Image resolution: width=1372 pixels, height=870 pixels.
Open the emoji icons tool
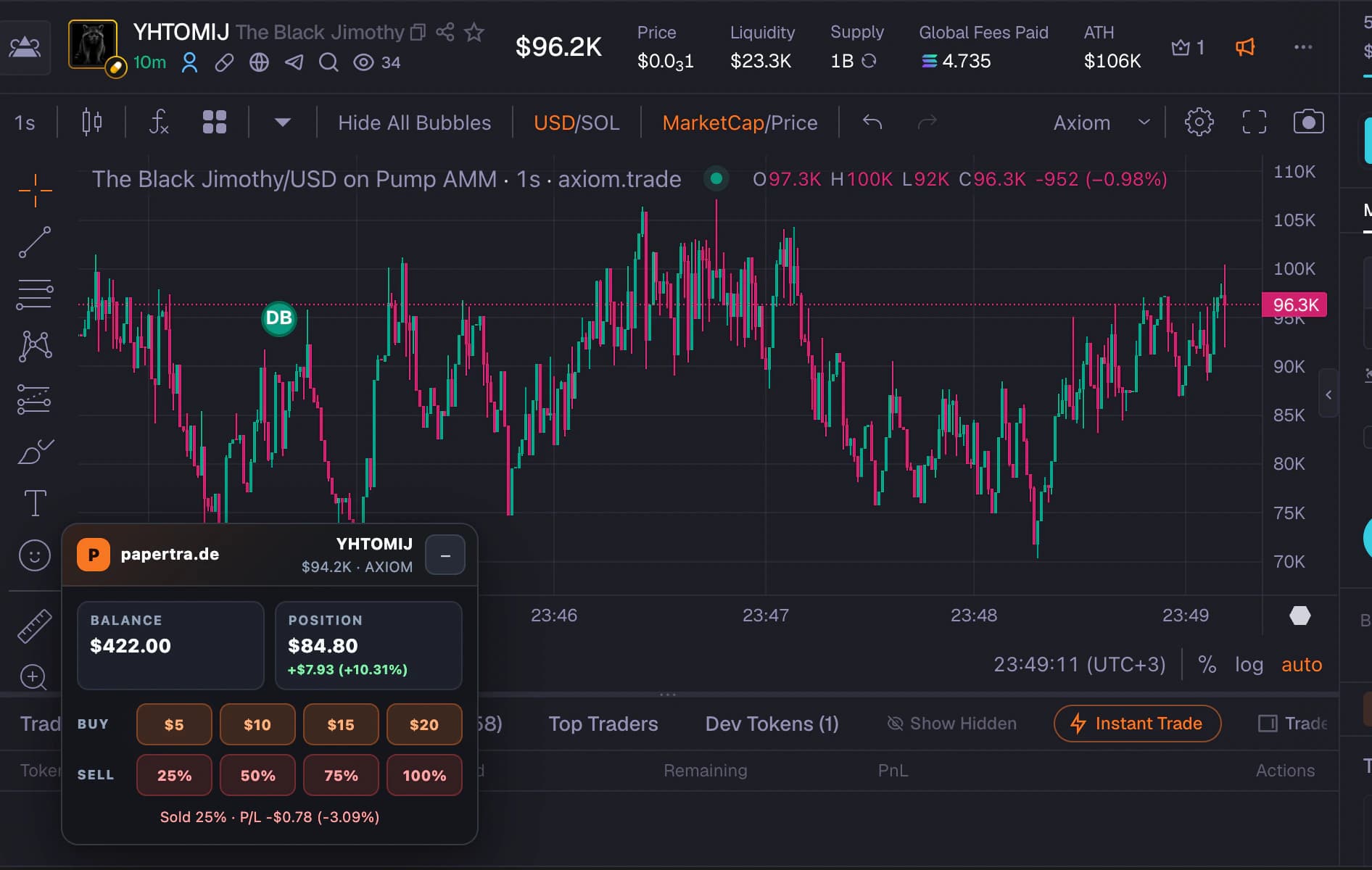click(x=35, y=556)
